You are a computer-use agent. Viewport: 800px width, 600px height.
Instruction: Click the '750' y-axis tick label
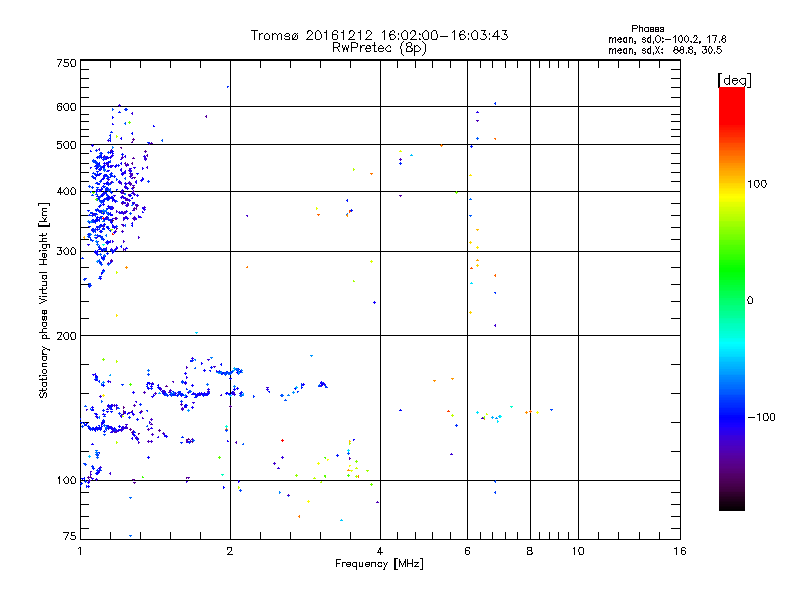pyautogui.click(x=67, y=63)
